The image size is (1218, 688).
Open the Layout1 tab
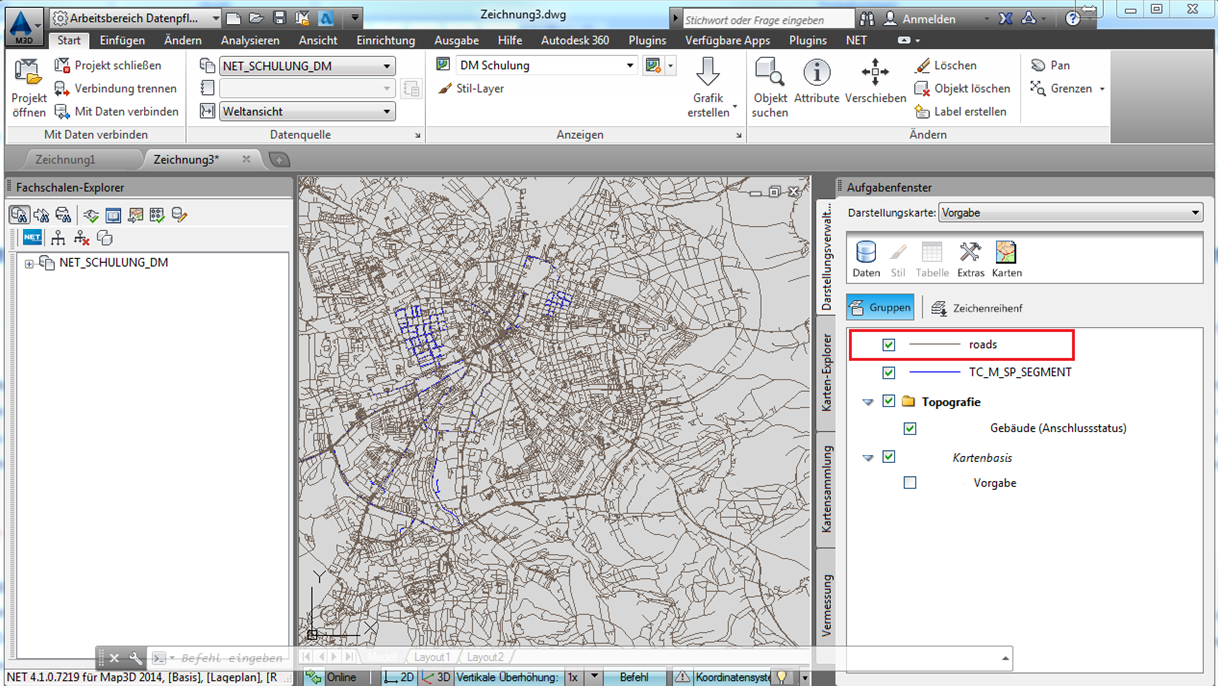coord(433,658)
